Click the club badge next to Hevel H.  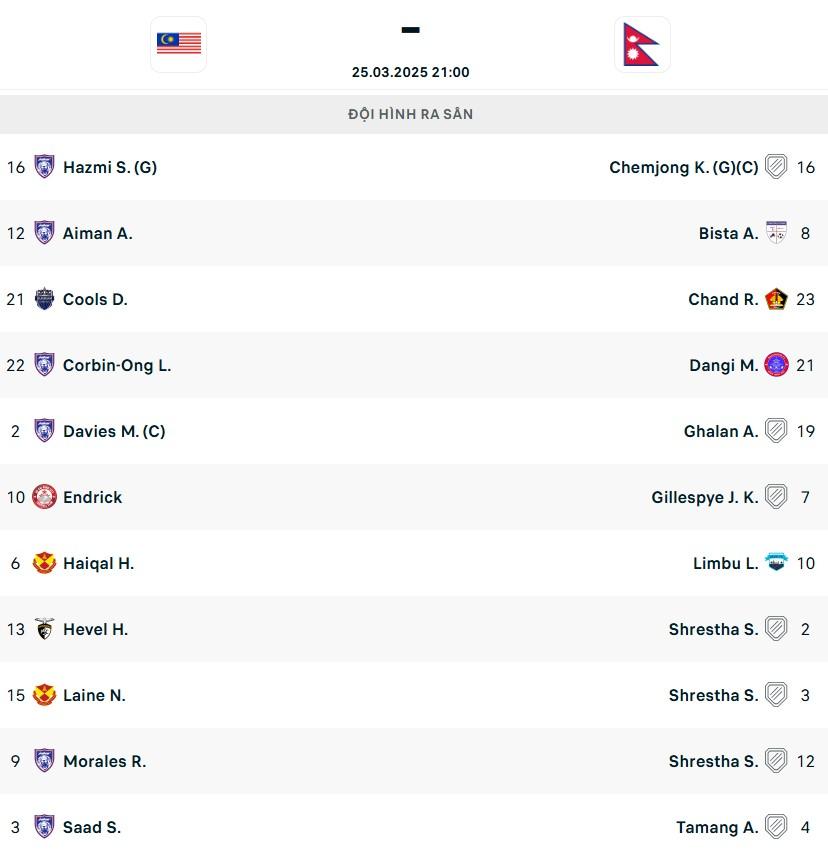click(45, 629)
